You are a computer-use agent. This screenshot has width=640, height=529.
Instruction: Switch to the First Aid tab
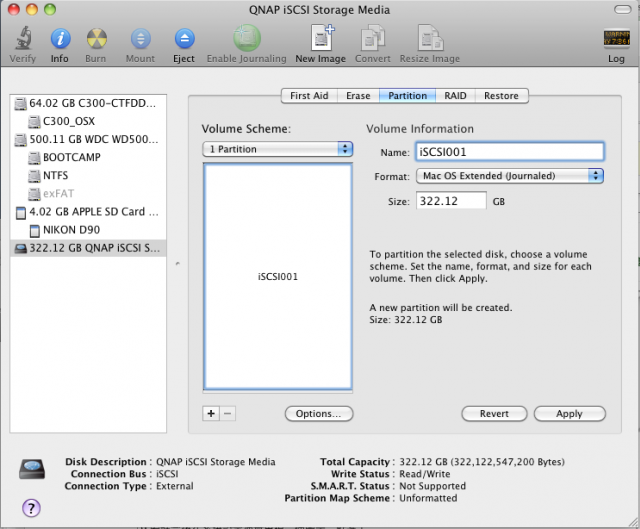tap(309, 96)
